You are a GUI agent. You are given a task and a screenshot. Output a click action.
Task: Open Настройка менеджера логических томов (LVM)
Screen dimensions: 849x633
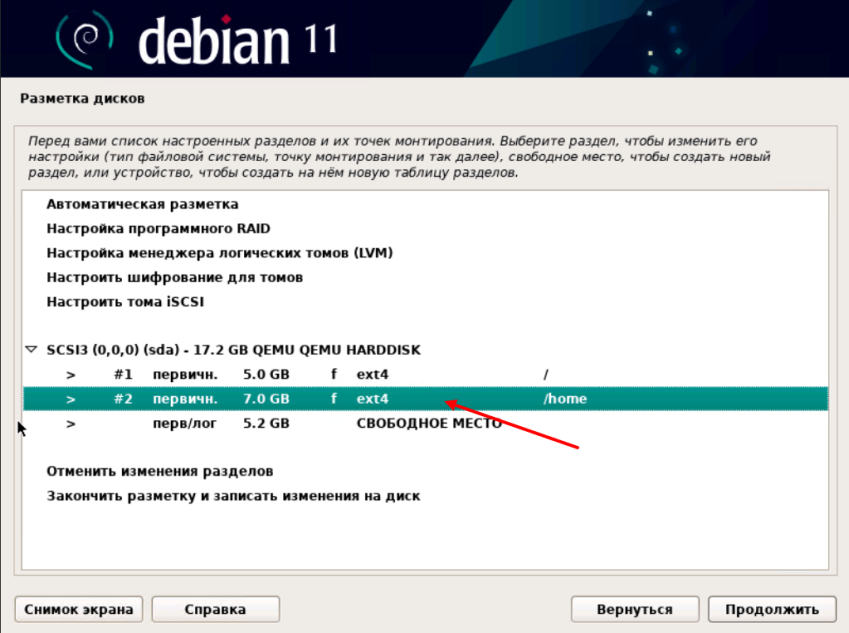219,253
